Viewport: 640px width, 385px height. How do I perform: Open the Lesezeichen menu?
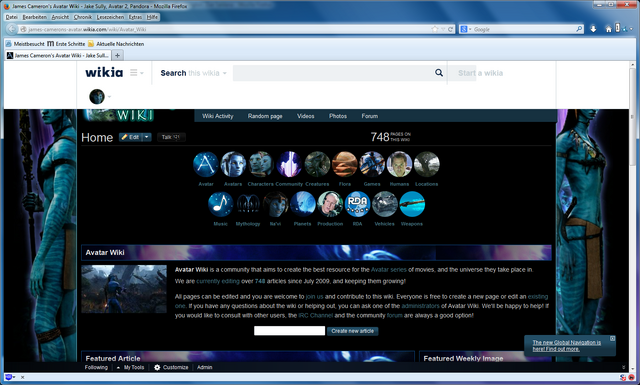tap(110, 17)
